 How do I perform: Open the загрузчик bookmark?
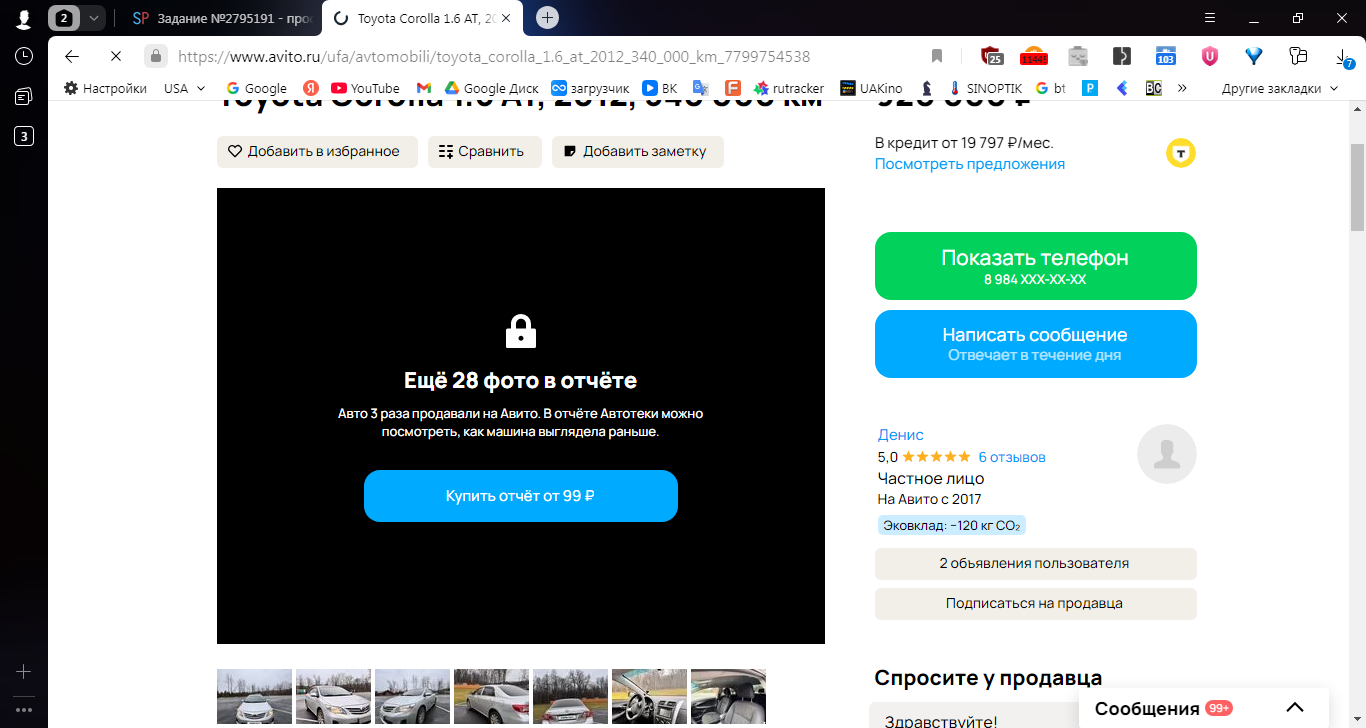[x=590, y=88]
